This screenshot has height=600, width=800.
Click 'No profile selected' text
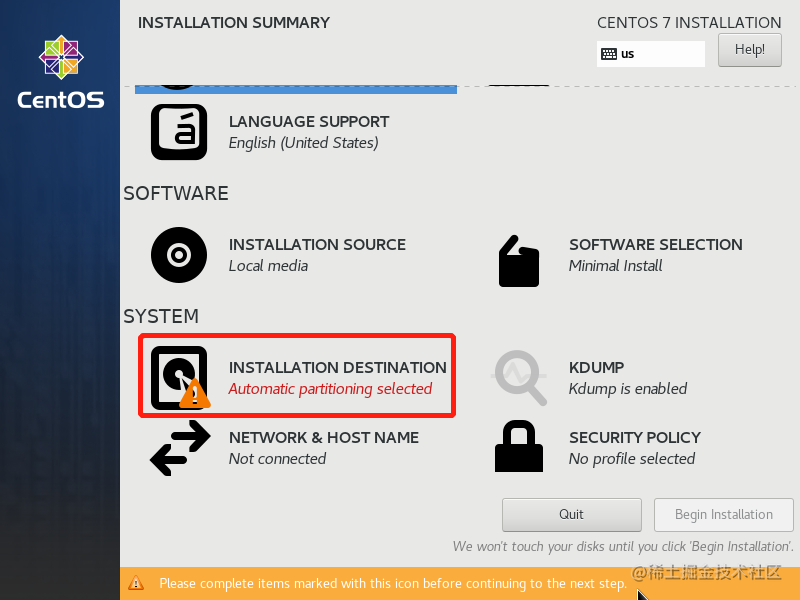[x=632, y=459]
